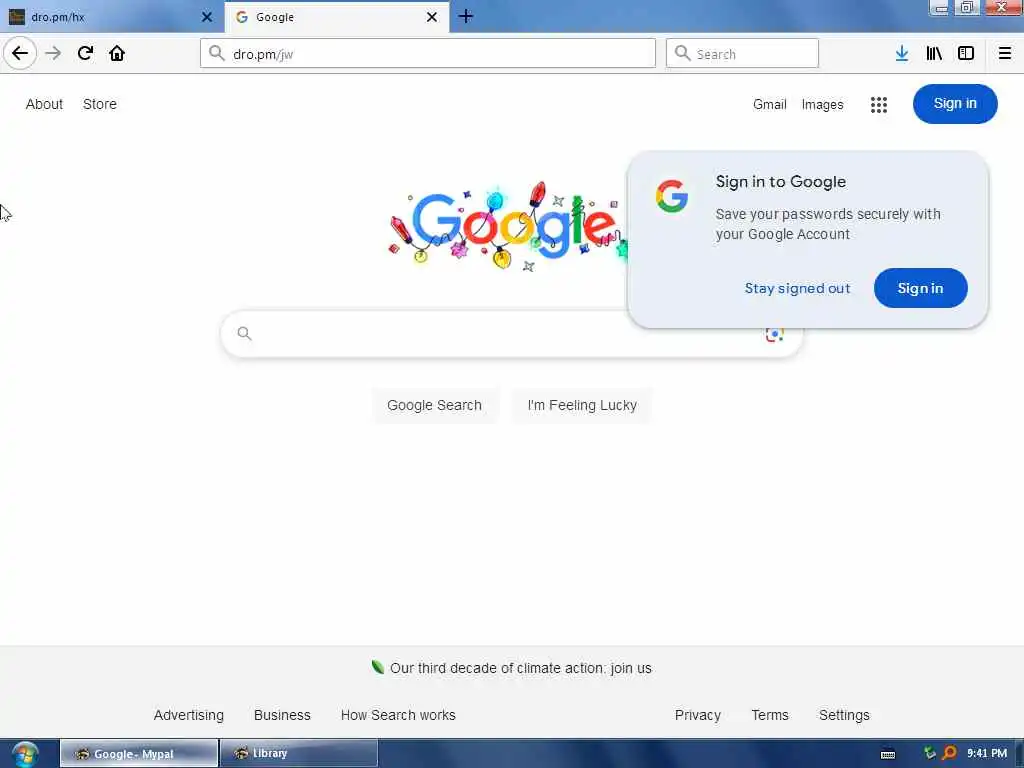
Task: Close the dro.pm/hx tab
Action: tap(207, 17)
